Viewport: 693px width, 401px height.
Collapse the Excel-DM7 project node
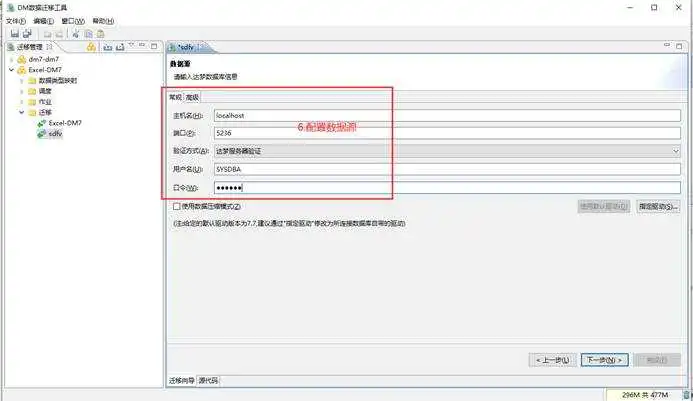pos(11,70)
